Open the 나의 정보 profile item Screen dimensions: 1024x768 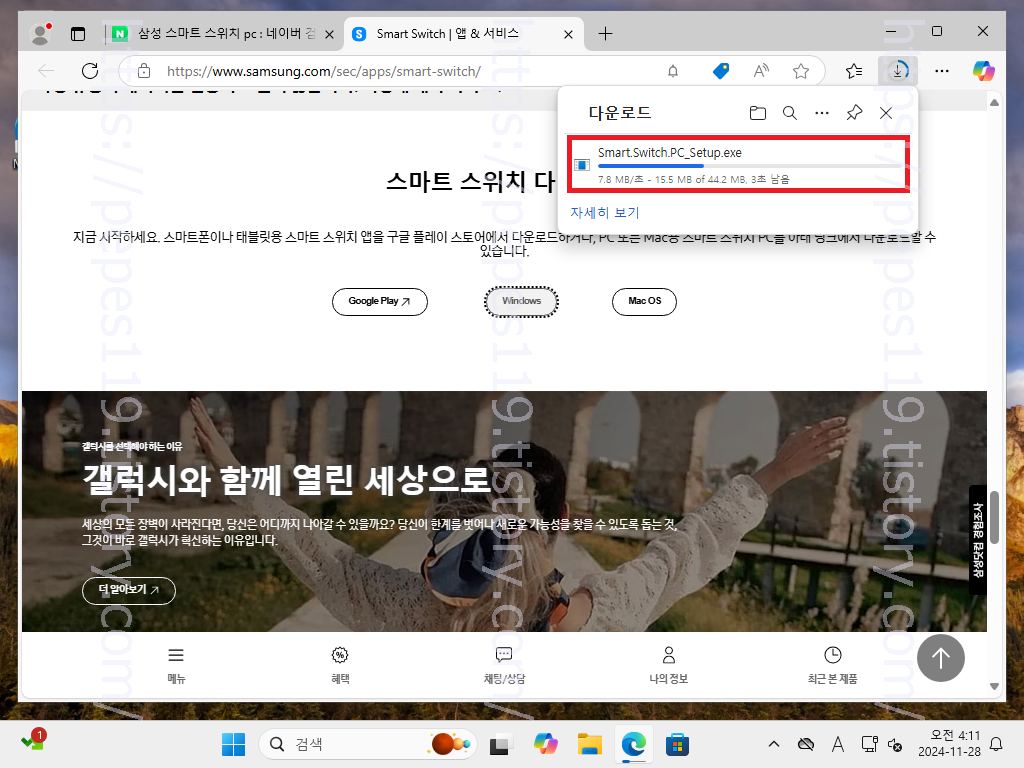668,665
